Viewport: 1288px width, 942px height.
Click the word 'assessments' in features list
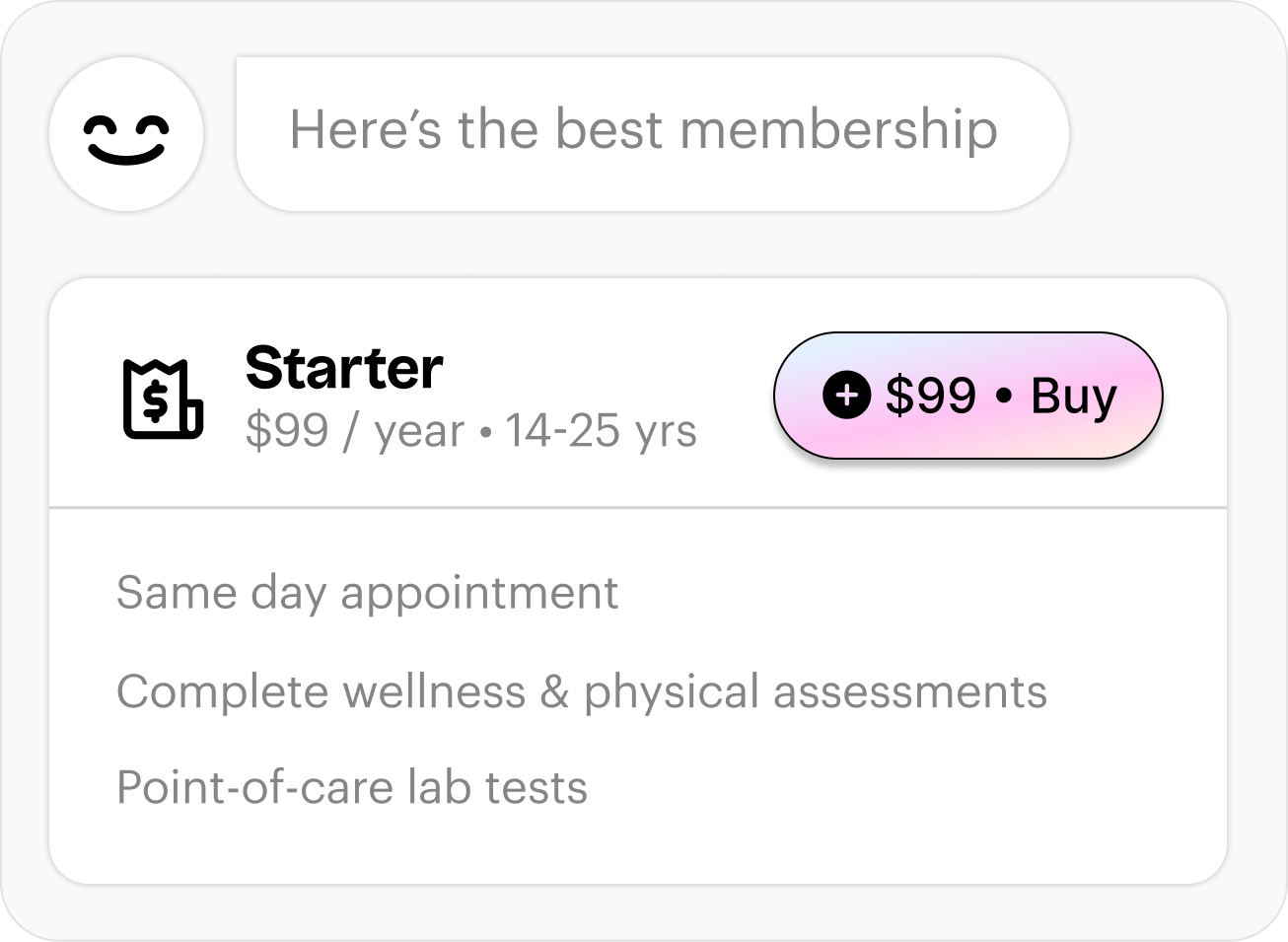coord(909,690)
